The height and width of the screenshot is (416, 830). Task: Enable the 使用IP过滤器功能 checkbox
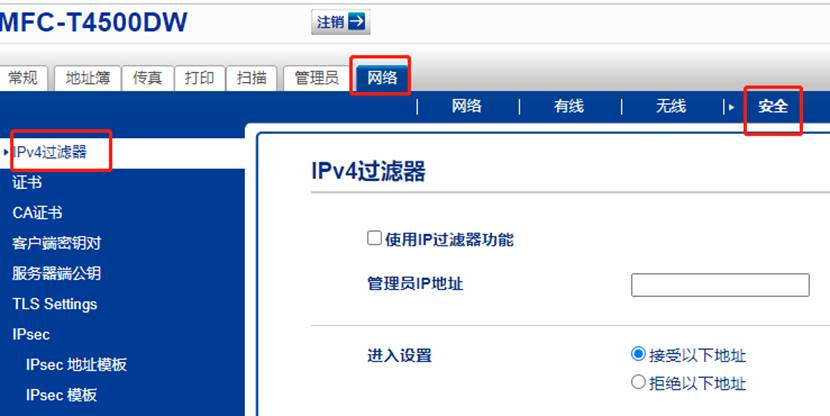375,239
